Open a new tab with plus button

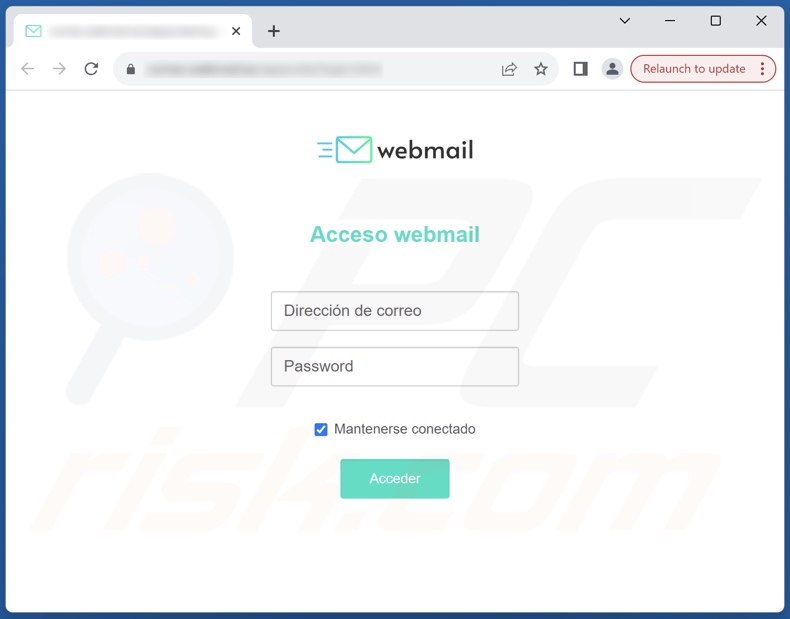pyautogui.click(x=274, y=31)
